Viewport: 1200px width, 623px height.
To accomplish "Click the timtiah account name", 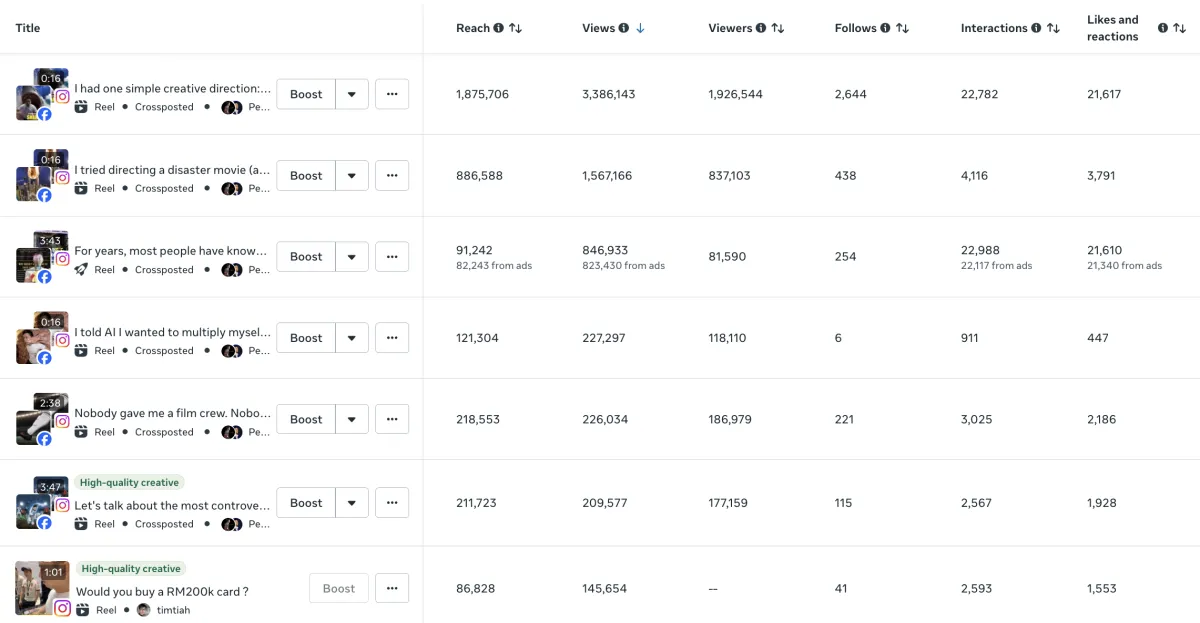I will 172,610.
